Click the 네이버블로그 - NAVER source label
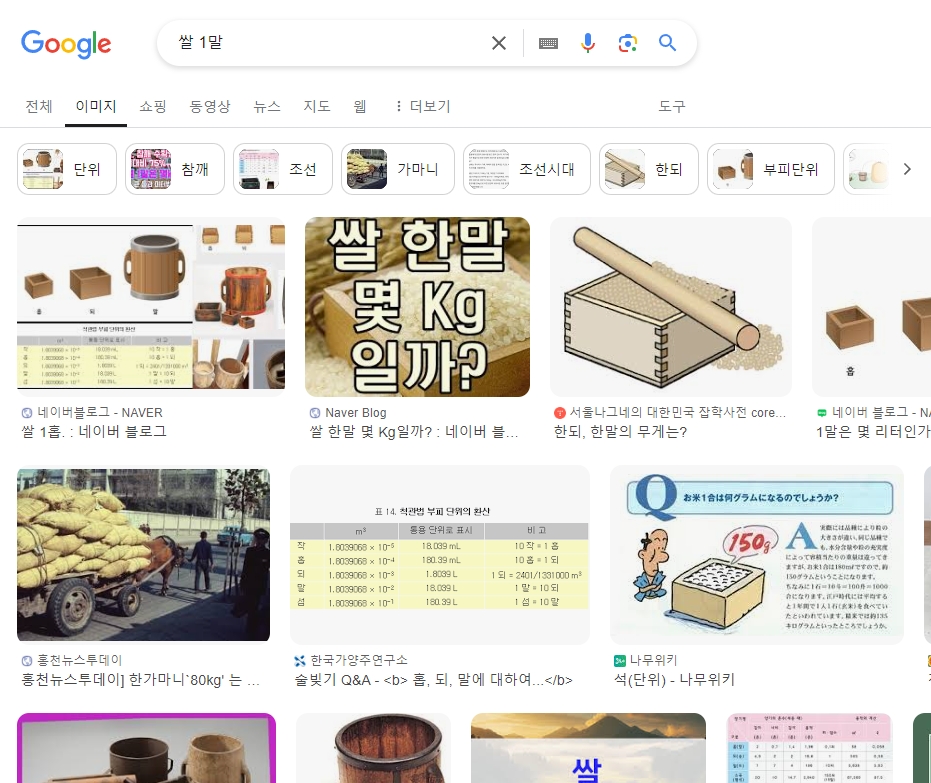This screenshot has height=783, width=931. click(x=100, y=413)
